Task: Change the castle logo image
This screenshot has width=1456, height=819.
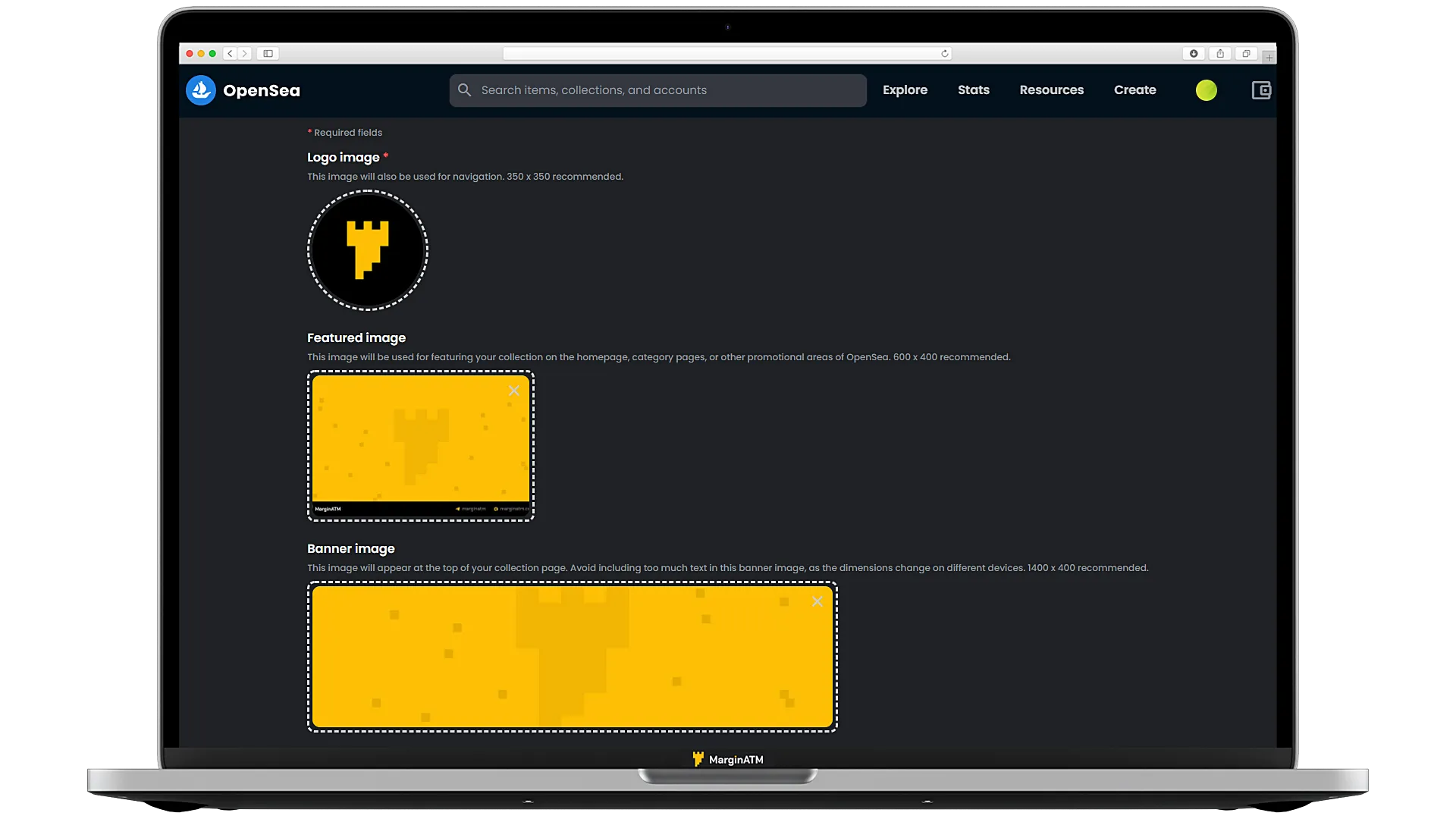Action: 368,250
